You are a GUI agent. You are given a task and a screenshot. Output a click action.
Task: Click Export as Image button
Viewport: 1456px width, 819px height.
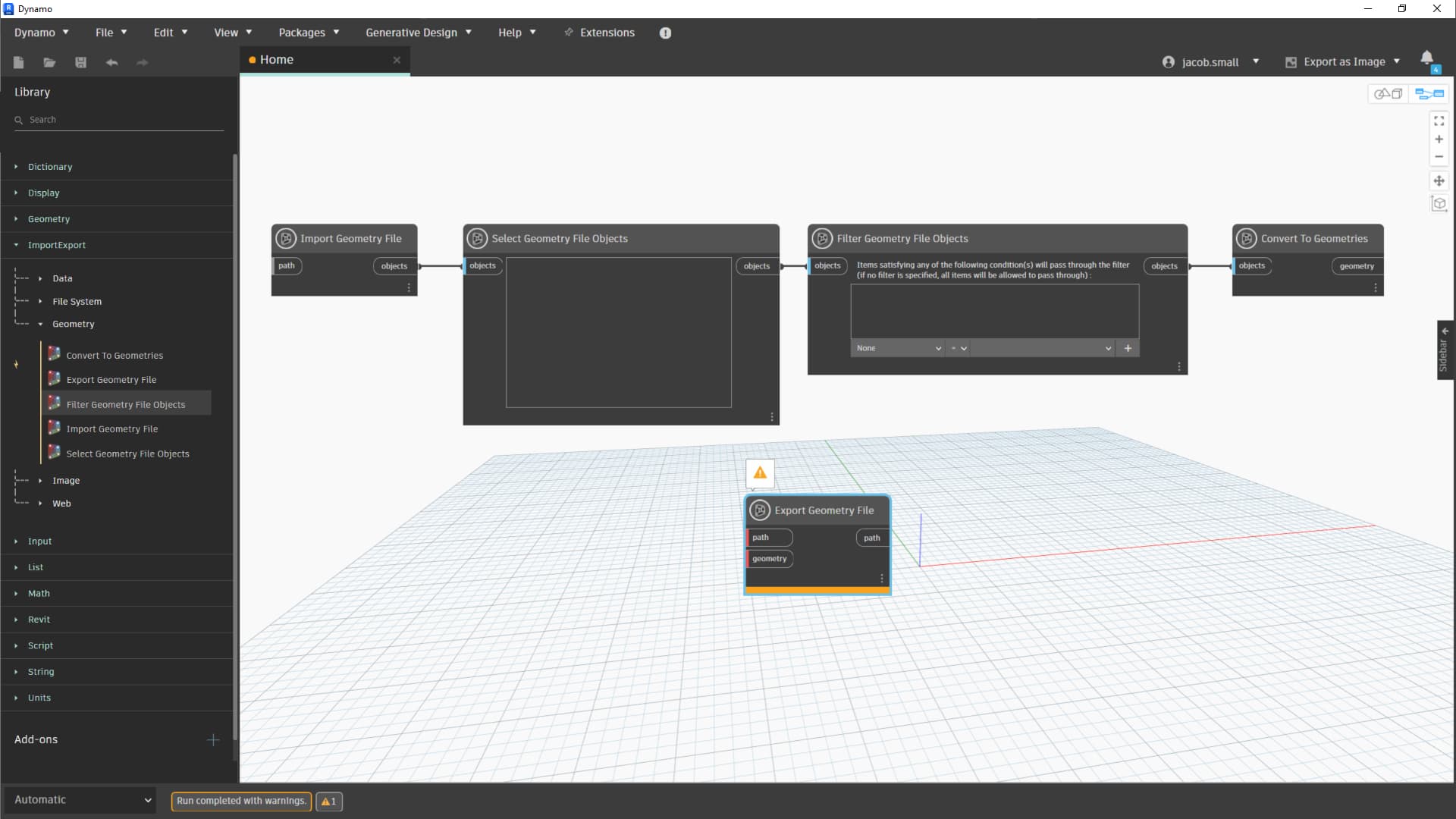(1342, 61)
